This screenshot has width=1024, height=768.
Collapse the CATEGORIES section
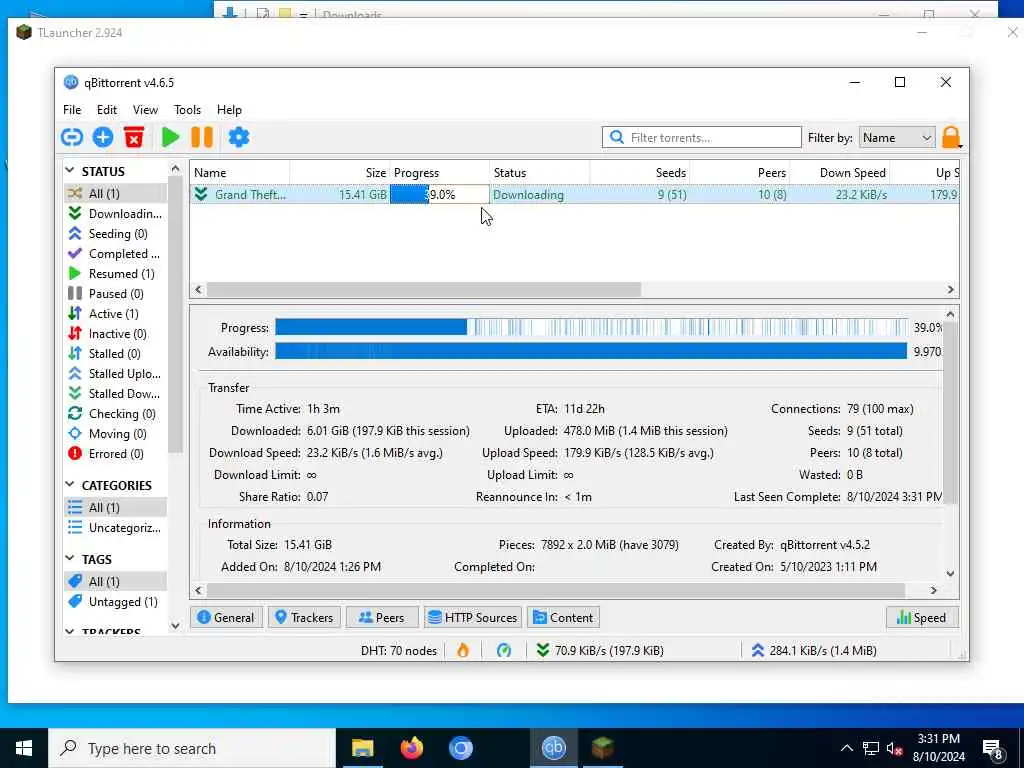tap(70, 485)
